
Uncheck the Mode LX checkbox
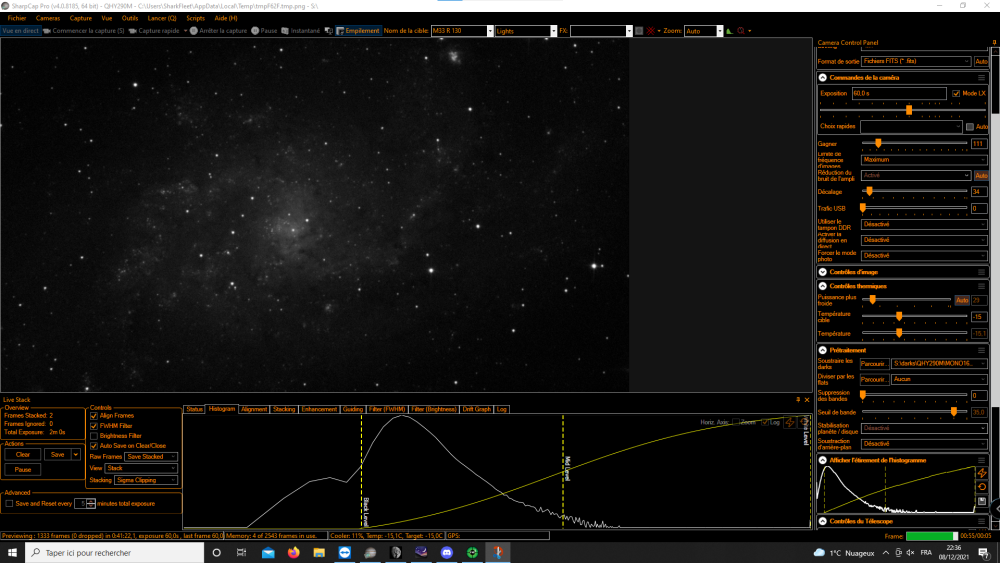tap(956, 93)
